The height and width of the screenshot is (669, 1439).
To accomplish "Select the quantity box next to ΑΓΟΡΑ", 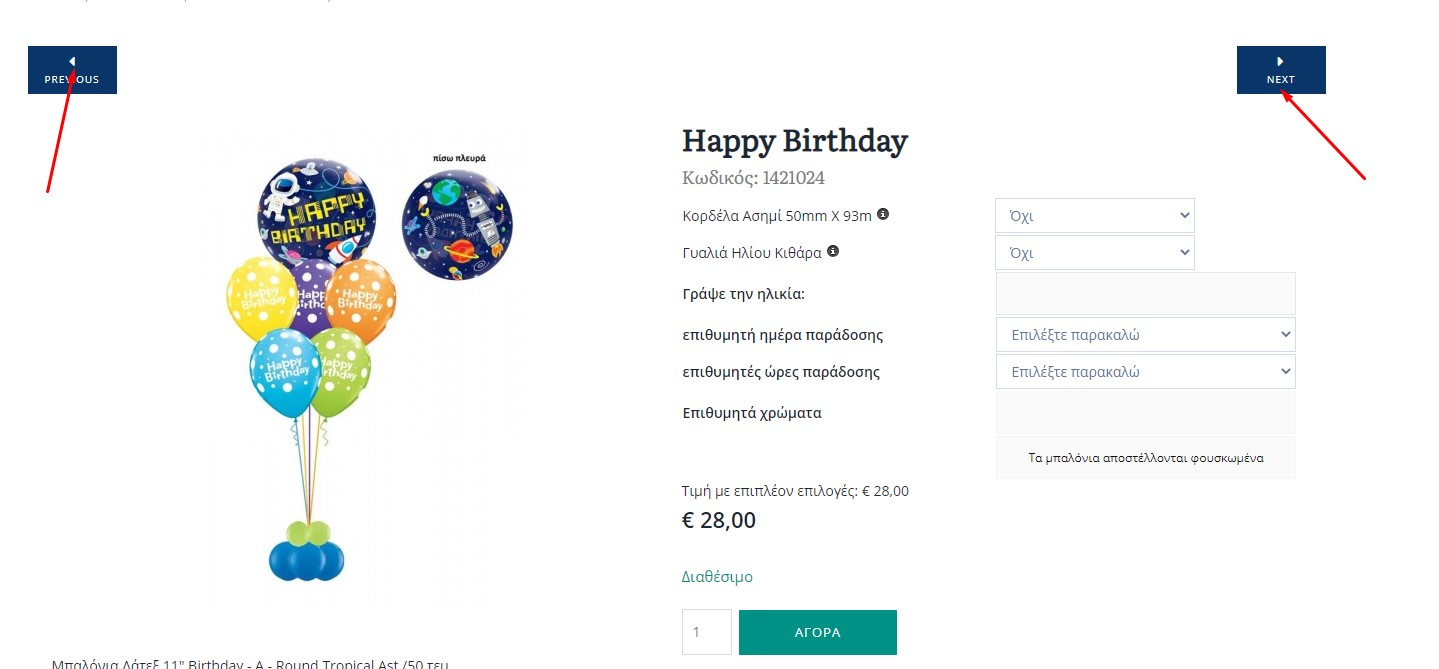I will 706,632.
